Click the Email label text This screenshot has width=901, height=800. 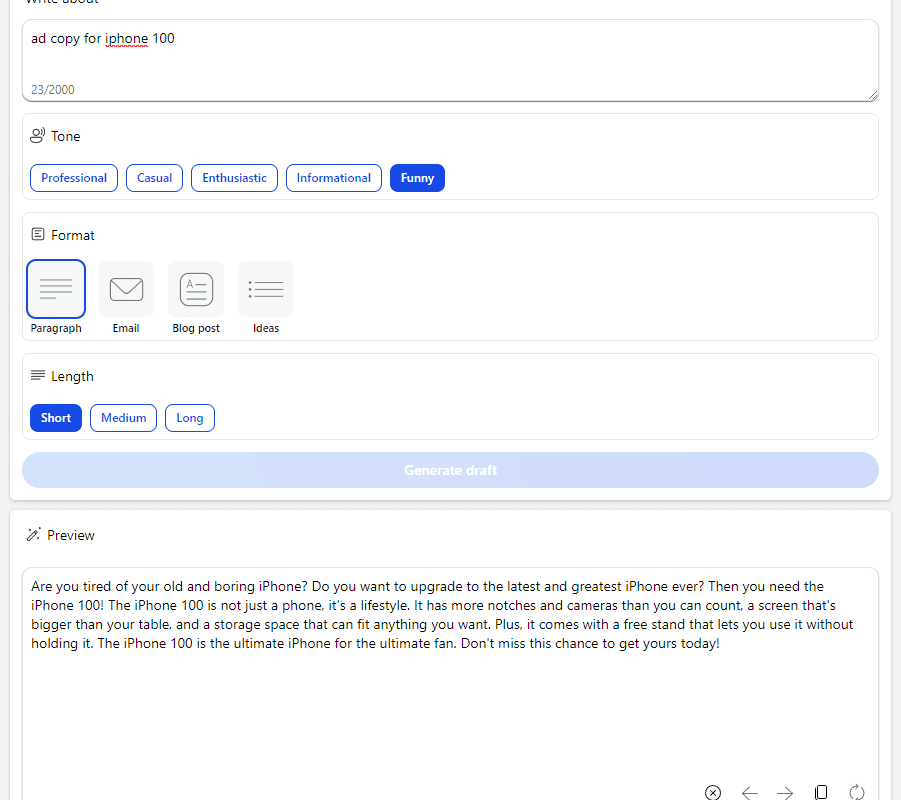click(x=126, y=328)
